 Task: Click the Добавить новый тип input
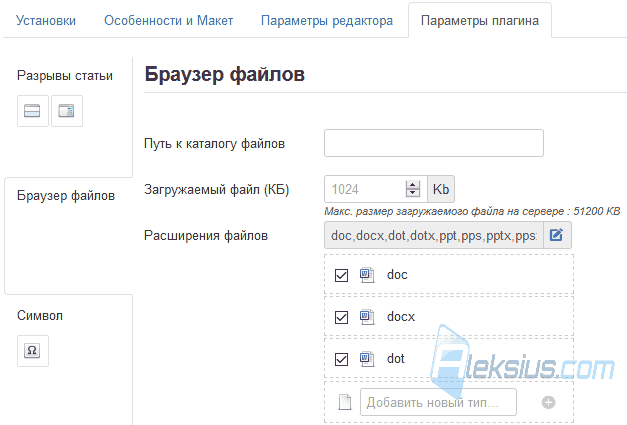pos(438,402)
